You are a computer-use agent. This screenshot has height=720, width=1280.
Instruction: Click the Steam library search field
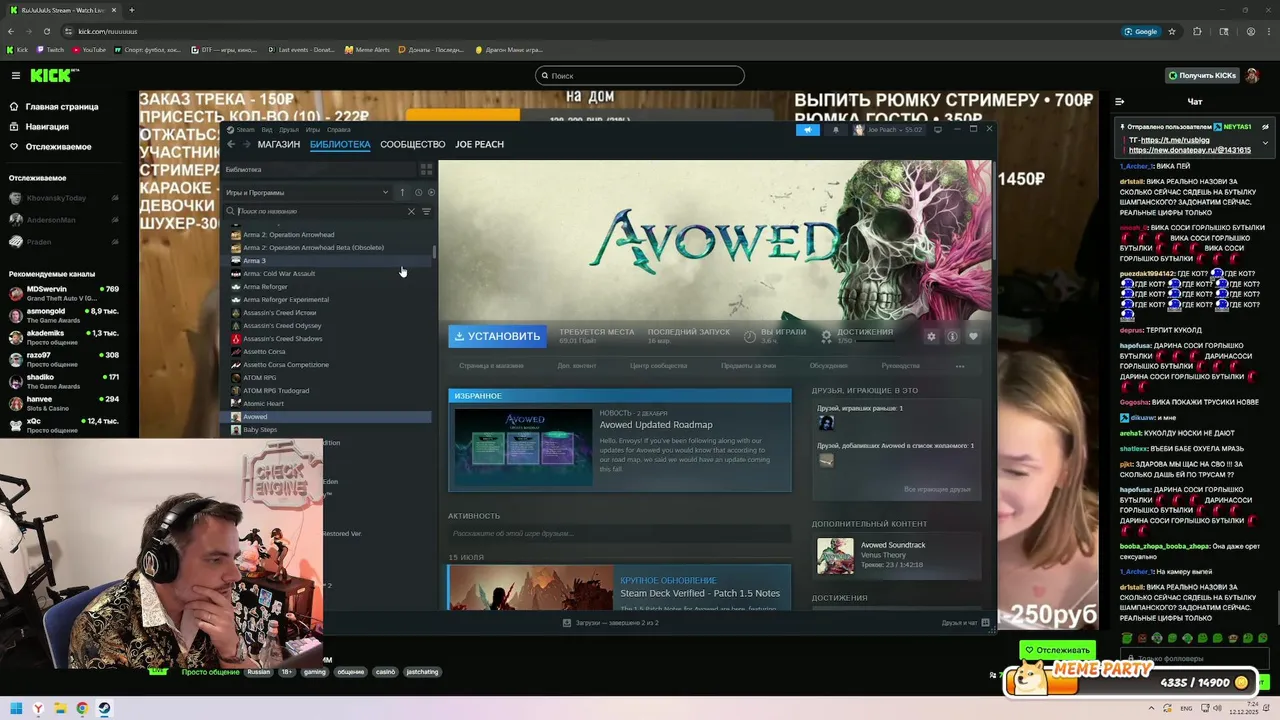[319, 211]
